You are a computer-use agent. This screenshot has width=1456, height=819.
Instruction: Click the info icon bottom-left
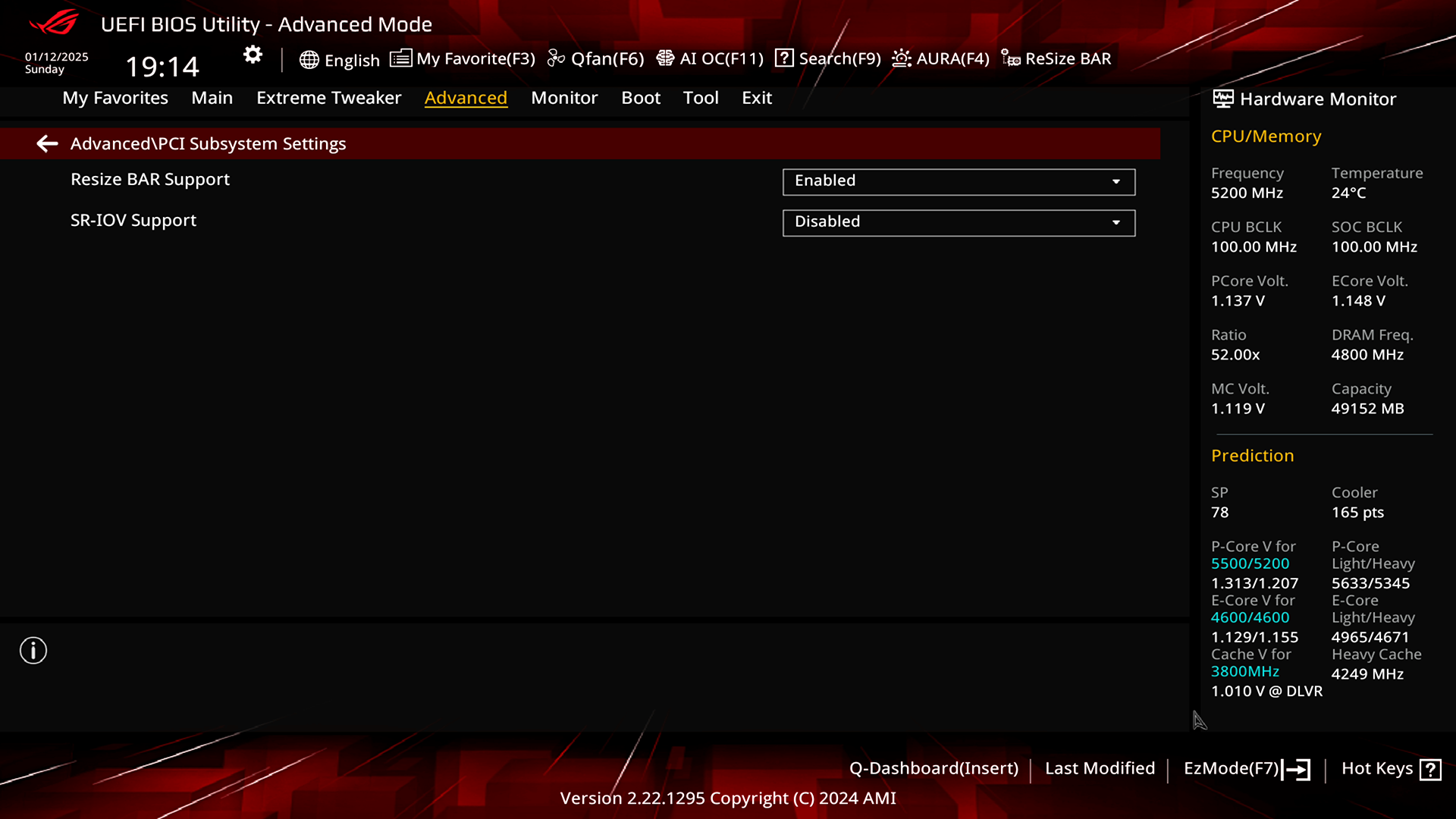point(33,651)
